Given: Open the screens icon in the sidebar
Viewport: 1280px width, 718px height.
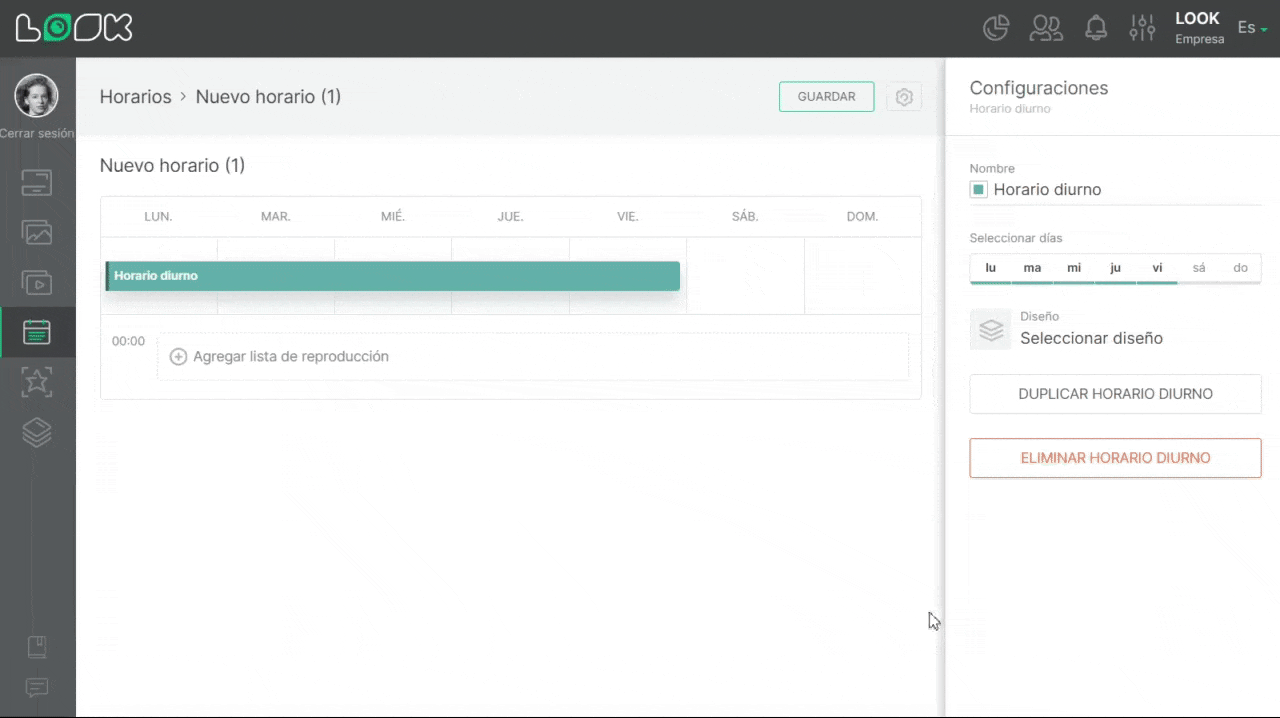Looking at the screenshot, I should 37,183.
